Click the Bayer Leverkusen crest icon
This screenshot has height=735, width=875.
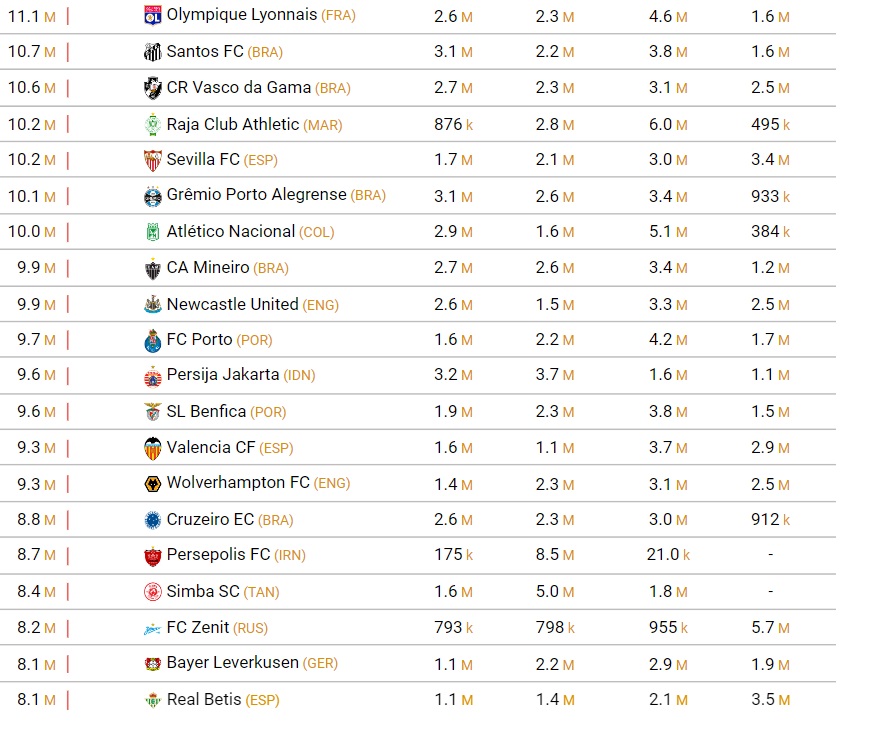(153, 664)
